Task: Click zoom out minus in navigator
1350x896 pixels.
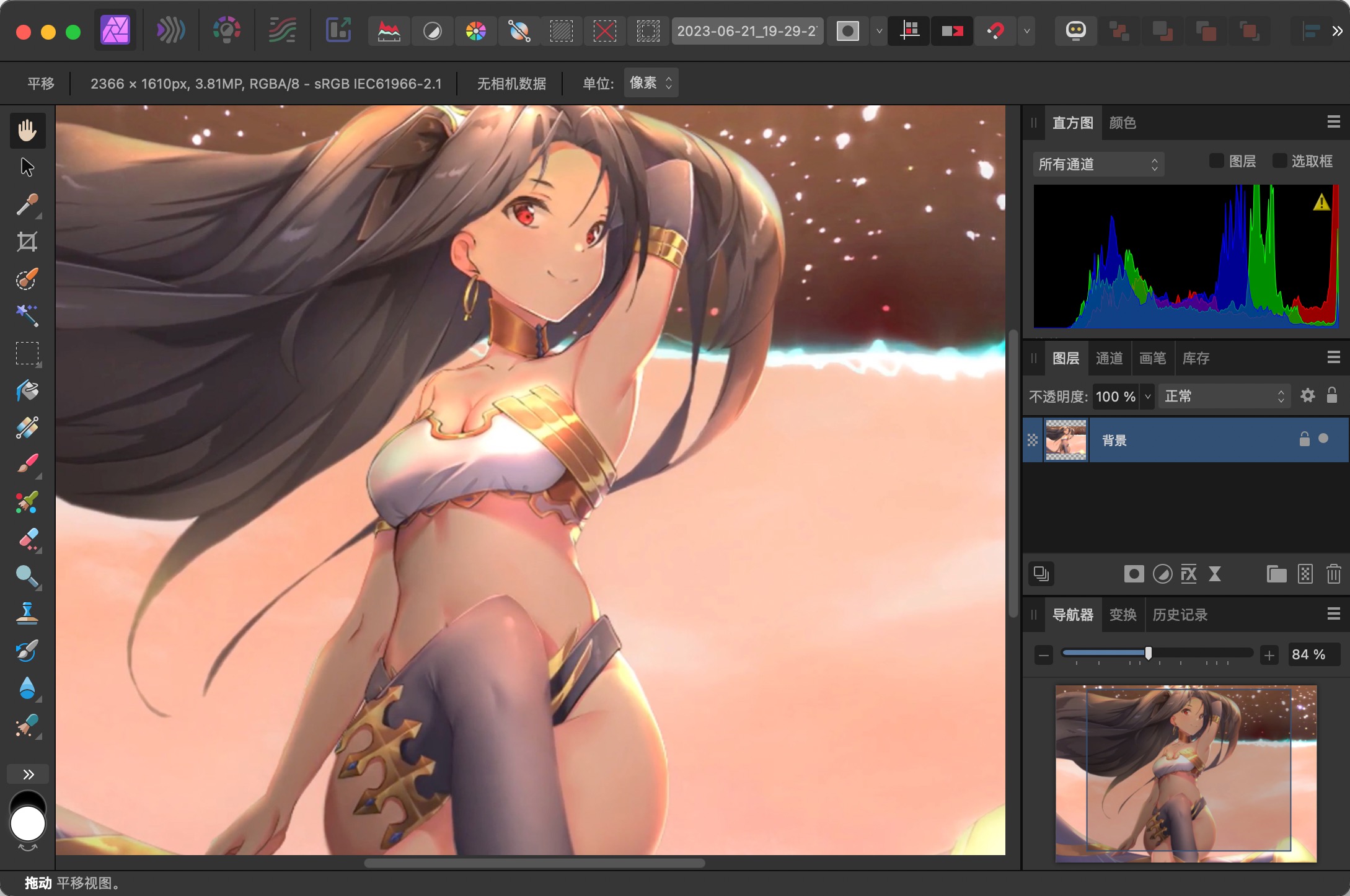Action: click(x=1044, y=655)
